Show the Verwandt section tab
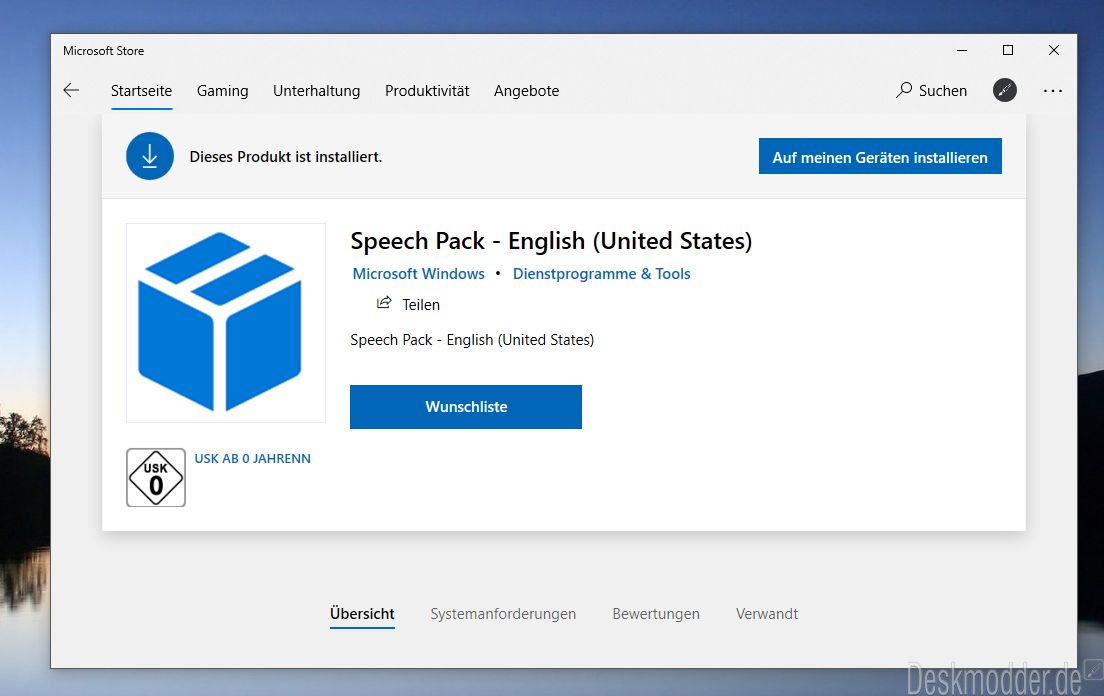The height and width of the screenshot is (696, 1104). point(767,614)
